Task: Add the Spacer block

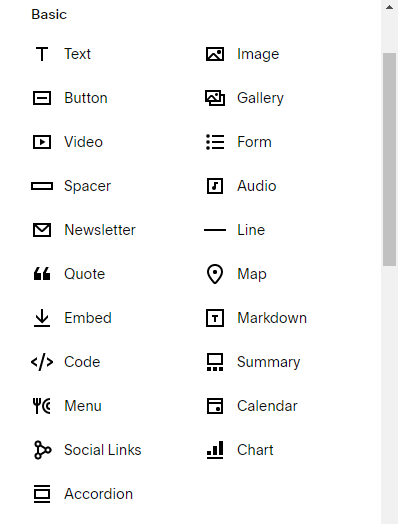Action: 87,186
